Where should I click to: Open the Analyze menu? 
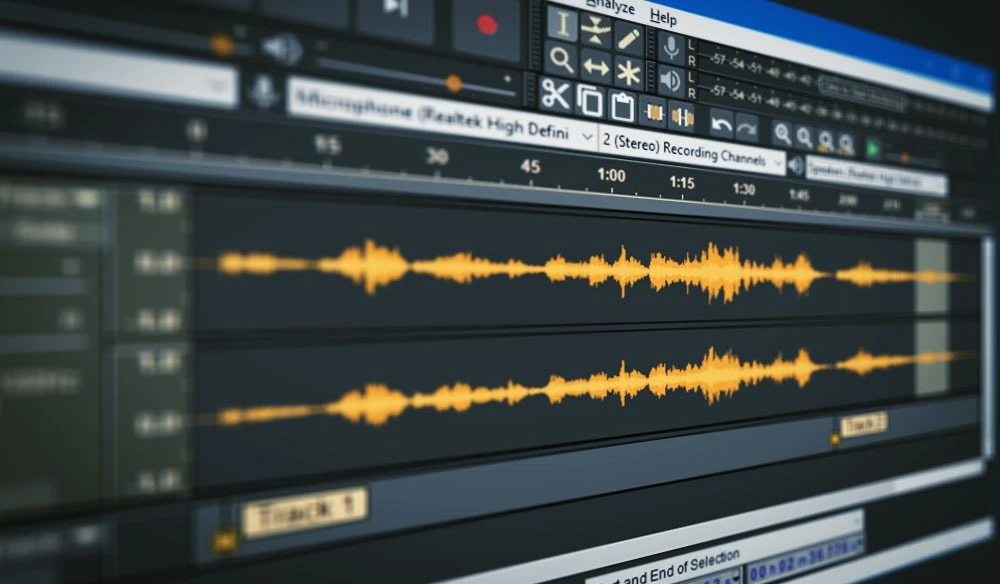tap(613, 8)
